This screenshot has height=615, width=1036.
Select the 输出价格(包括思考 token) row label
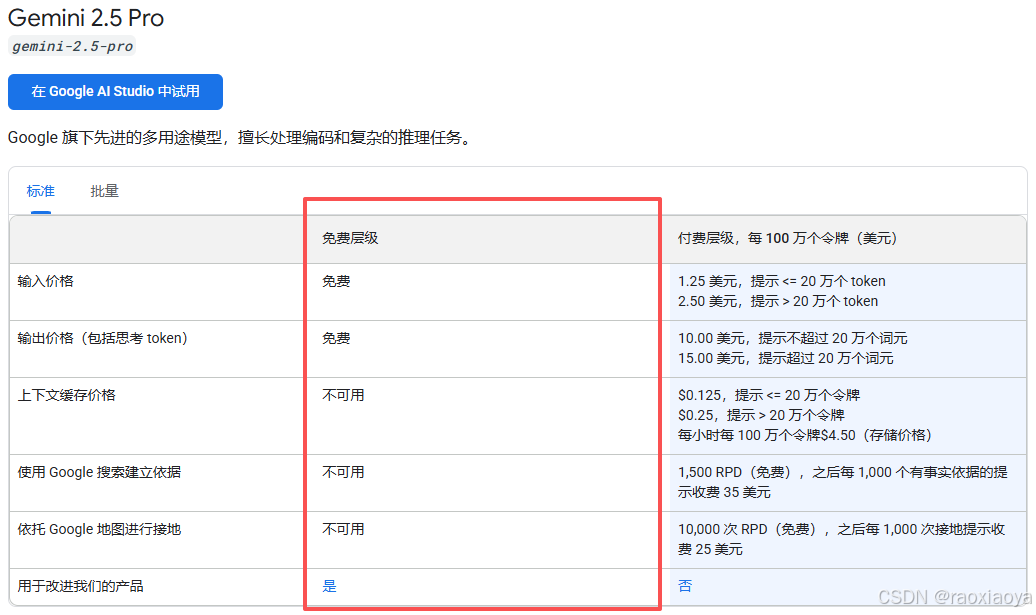[102, 338]
